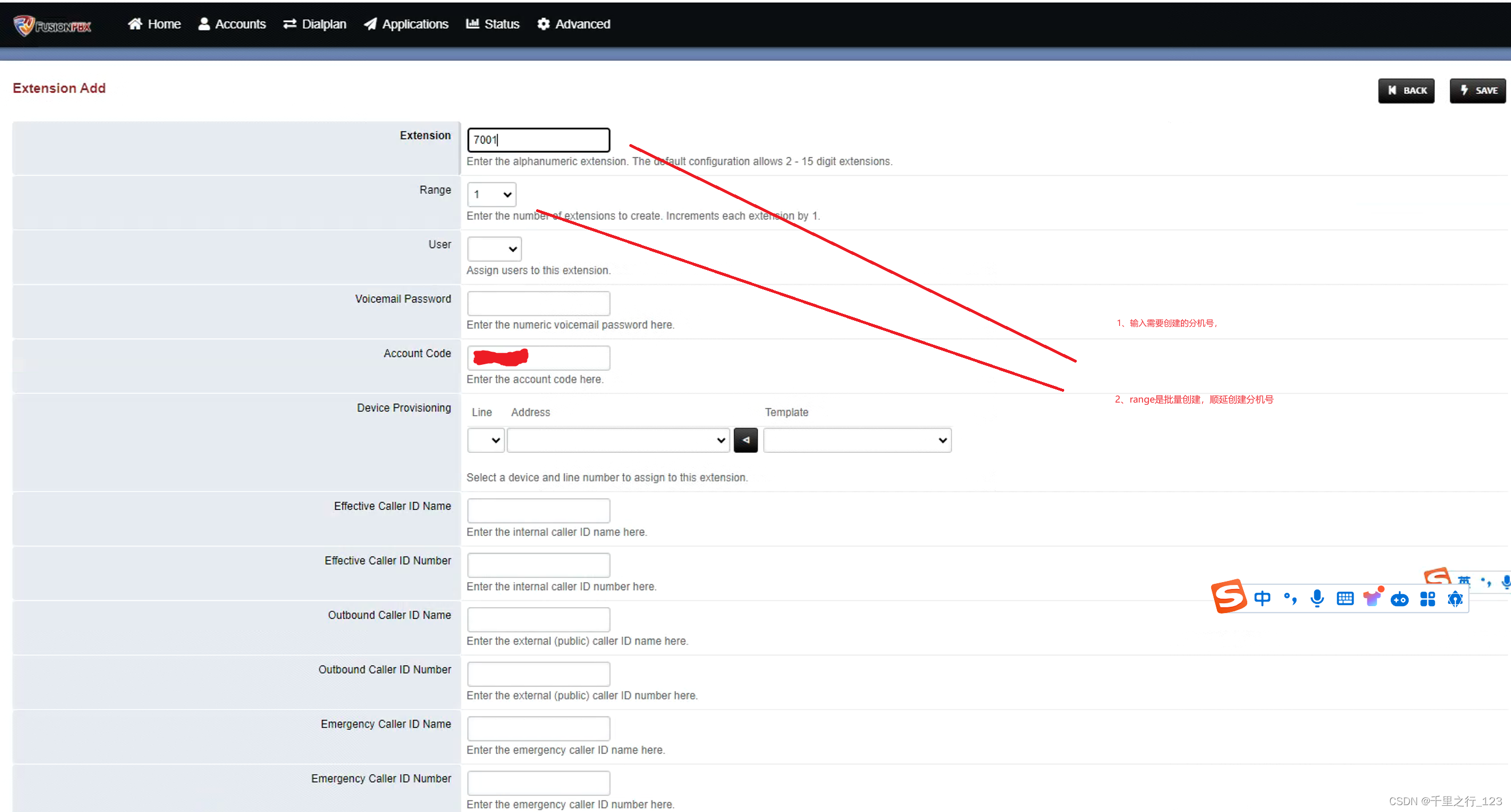Open the Accounts menu

point(232,24)
